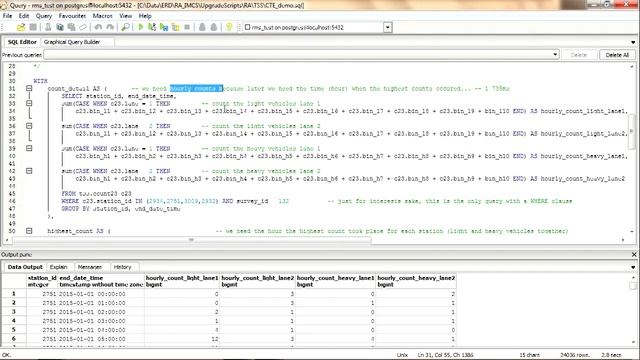The width and height of the screenshot is (640, 360).
Task: Click the Copy toolbar icon
Action: 60,27
